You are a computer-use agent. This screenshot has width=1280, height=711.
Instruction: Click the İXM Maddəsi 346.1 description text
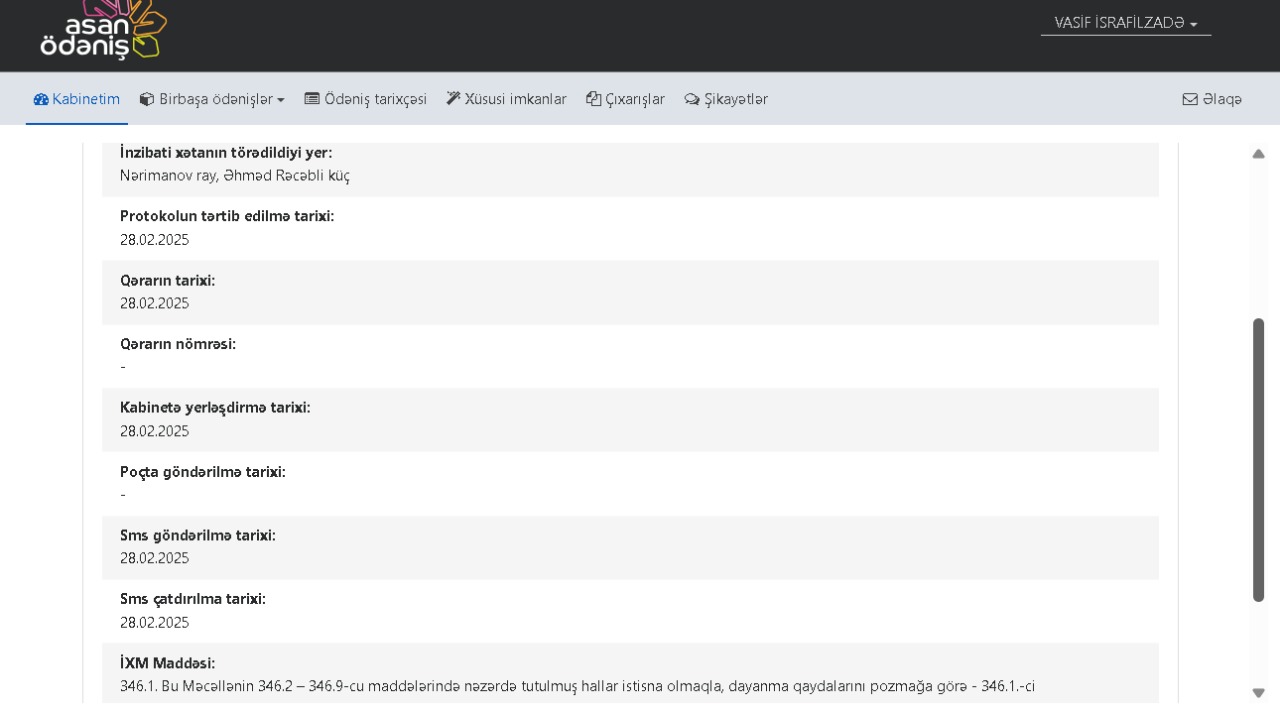coord(577,686)
